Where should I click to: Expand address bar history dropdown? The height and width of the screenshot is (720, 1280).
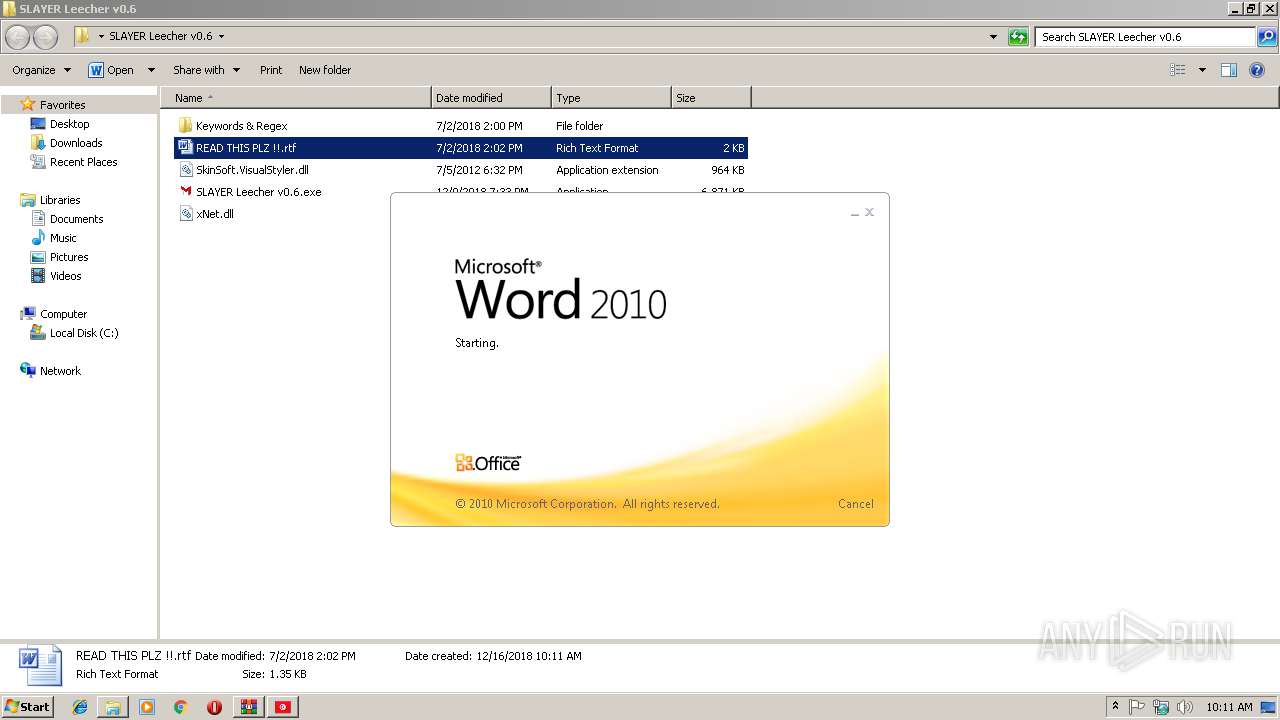pyautogui.click(x=993, y=37)
